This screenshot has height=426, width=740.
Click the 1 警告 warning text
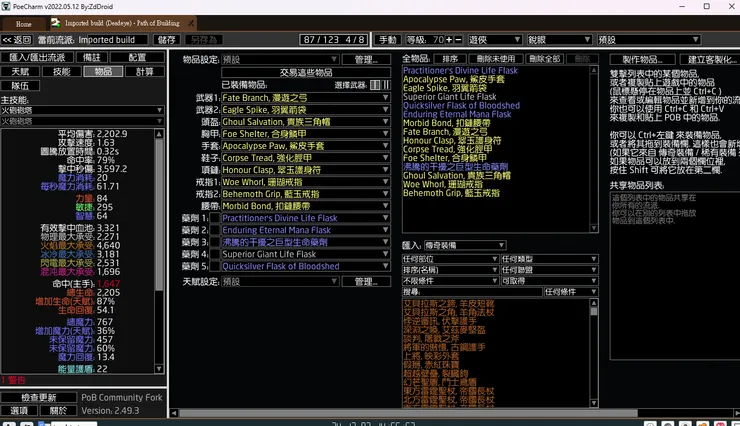coord(13,380)
